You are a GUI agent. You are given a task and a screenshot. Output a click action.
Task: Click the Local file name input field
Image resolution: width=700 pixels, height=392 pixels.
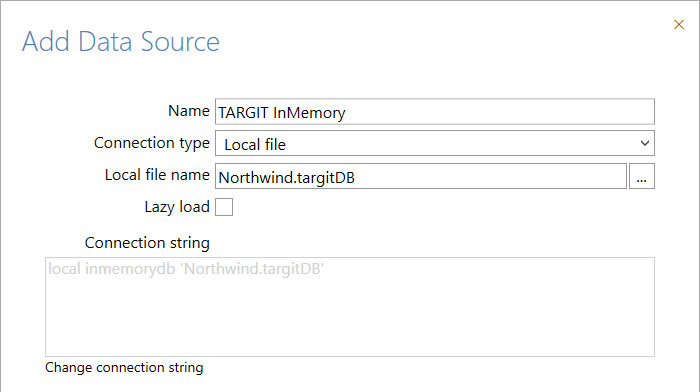[421, 176]
